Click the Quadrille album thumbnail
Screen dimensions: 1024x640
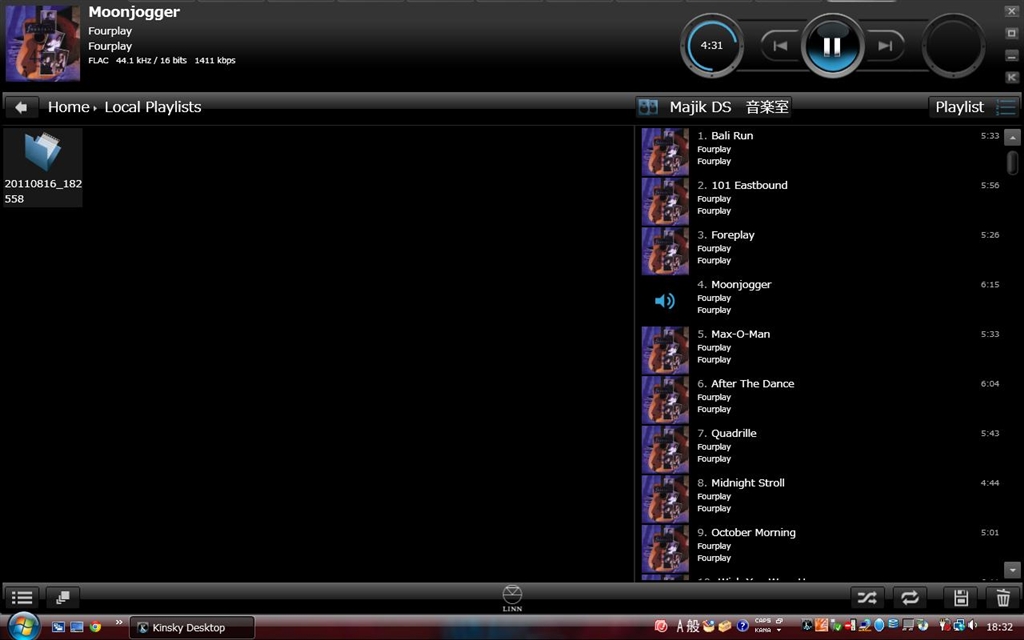click(x=665, y=449)
